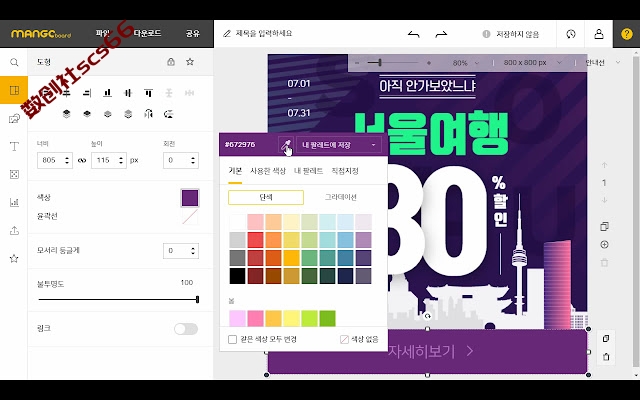Select the 단색 solid color option
Image resolution: width=640 pixels, height=400 pixels.
point(266,197)
